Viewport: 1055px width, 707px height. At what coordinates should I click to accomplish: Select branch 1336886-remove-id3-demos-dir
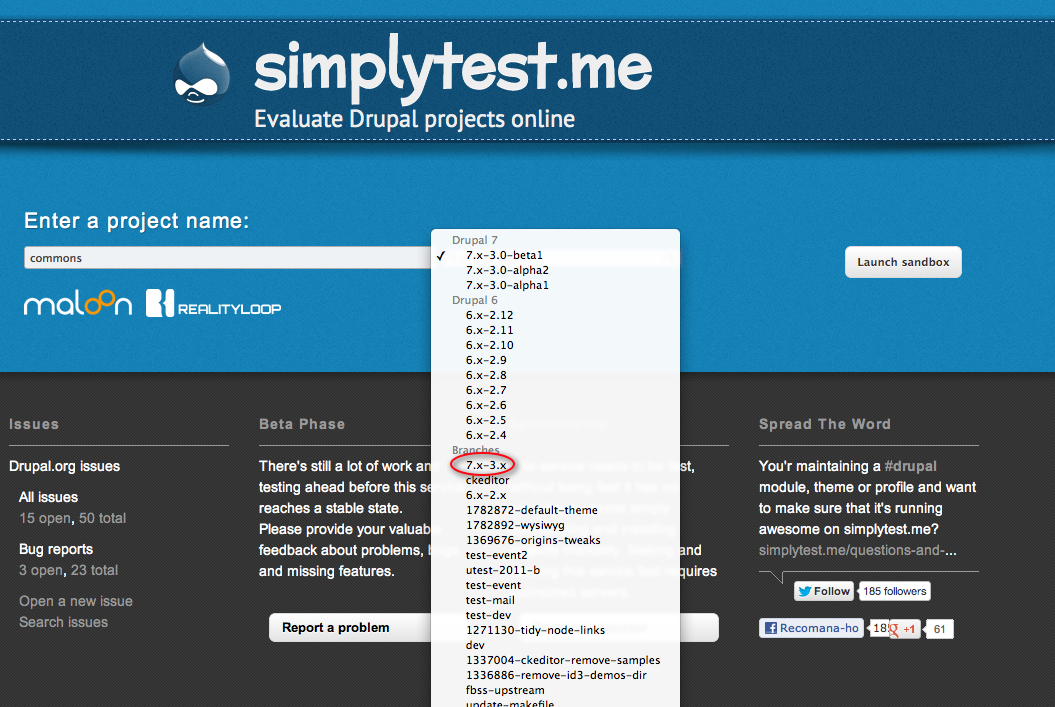555,675
